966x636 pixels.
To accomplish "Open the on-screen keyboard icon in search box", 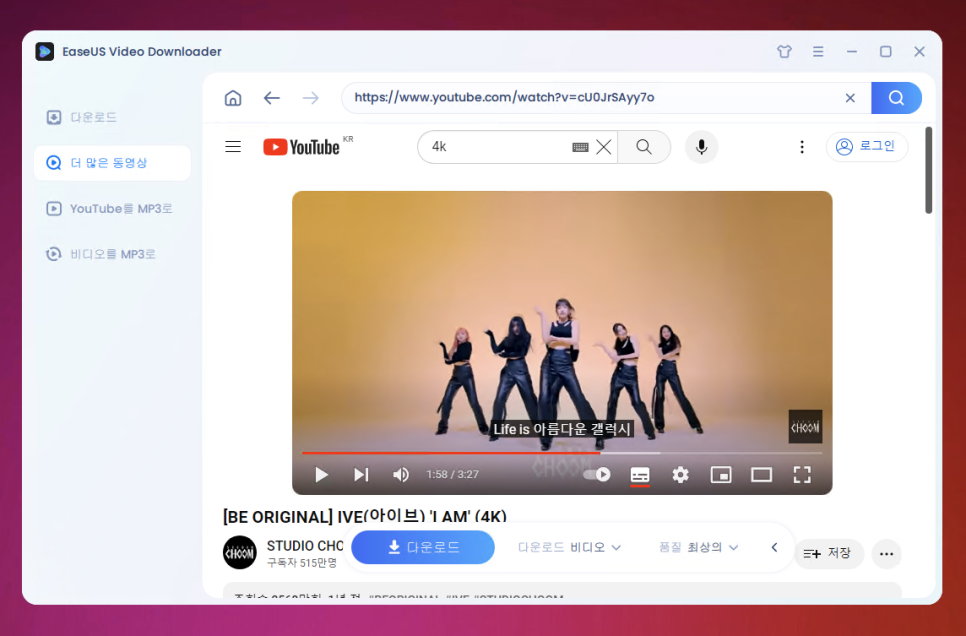I will pos(580,147).
